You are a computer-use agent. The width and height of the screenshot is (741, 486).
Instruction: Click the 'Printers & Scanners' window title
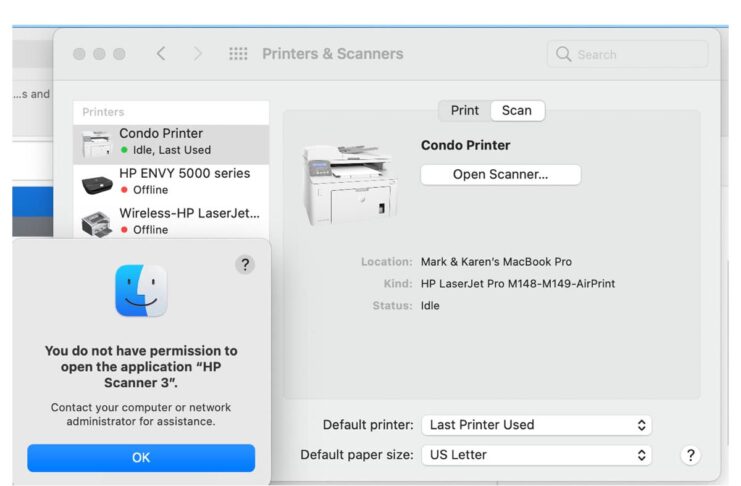(x=333, y=54)
